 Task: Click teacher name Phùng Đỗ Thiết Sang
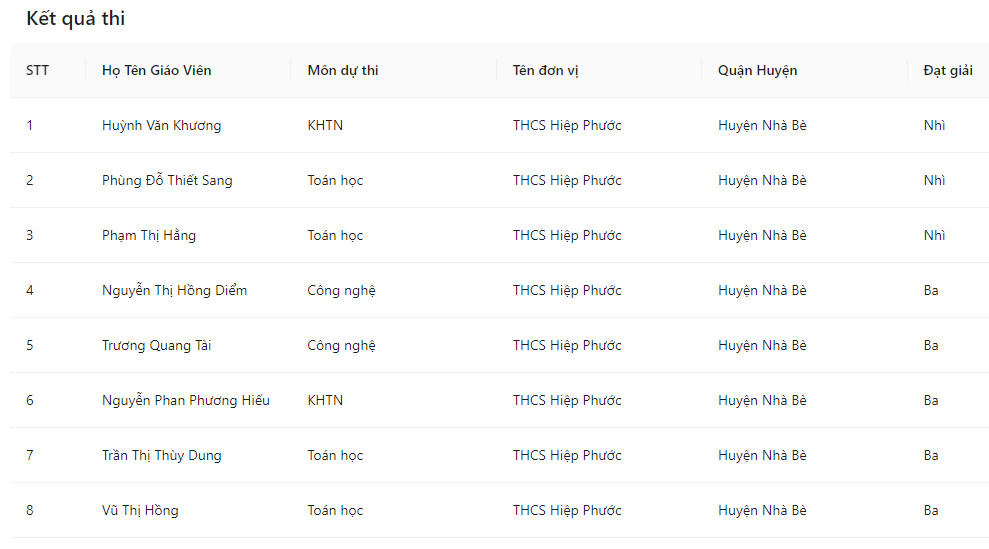(167, 180)
